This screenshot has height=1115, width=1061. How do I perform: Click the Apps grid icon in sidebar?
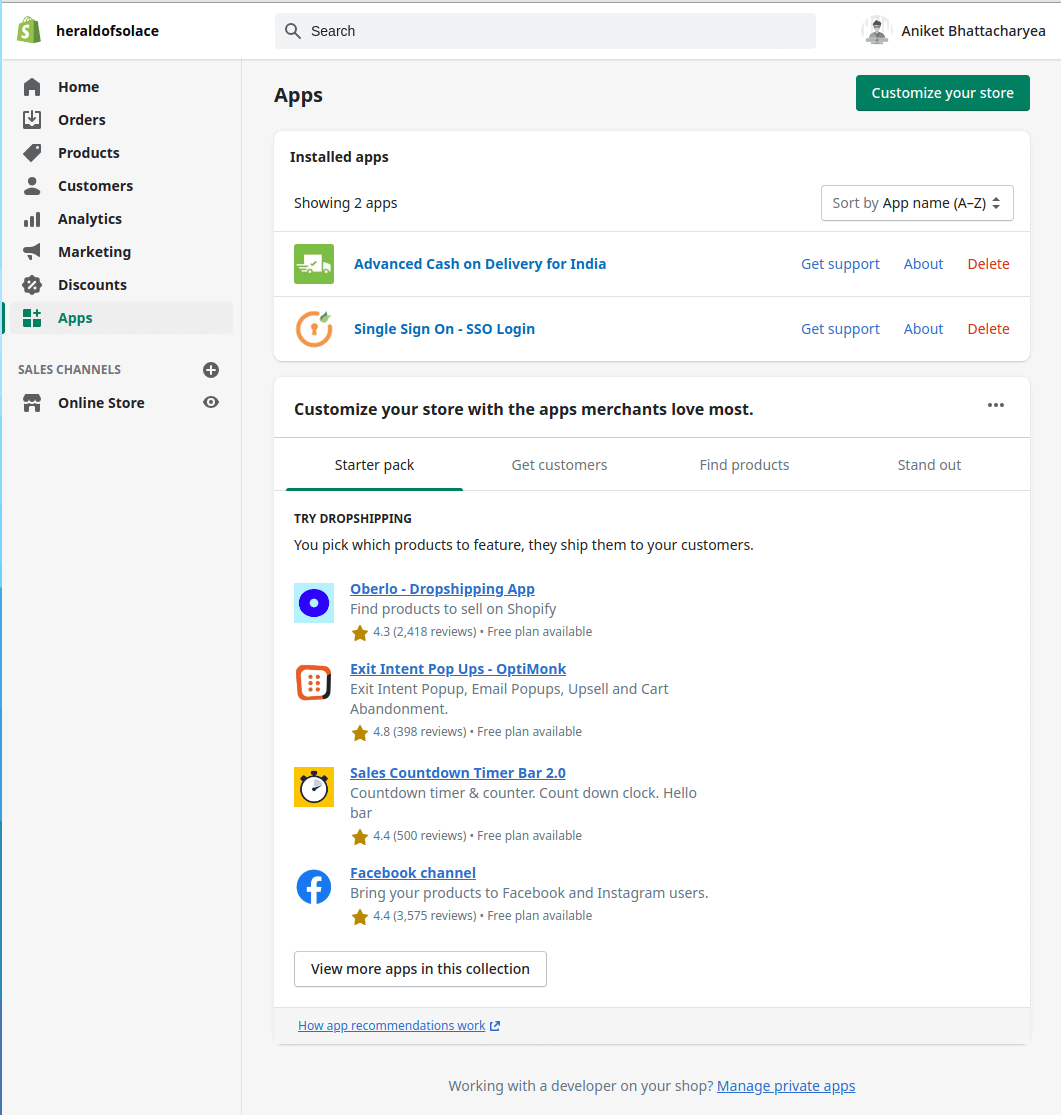(x=32, y=318)
